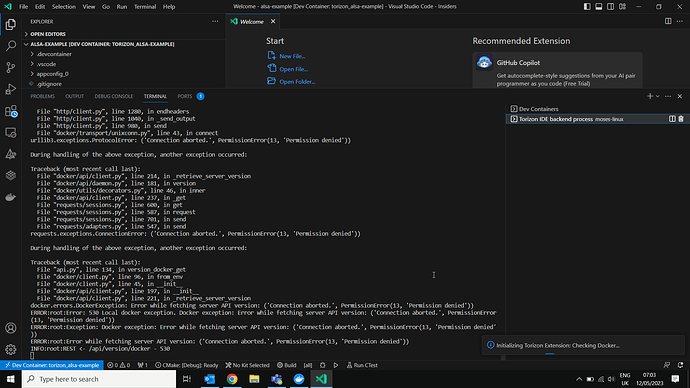
Task: Open the Help menu
Action: (169, 7)
